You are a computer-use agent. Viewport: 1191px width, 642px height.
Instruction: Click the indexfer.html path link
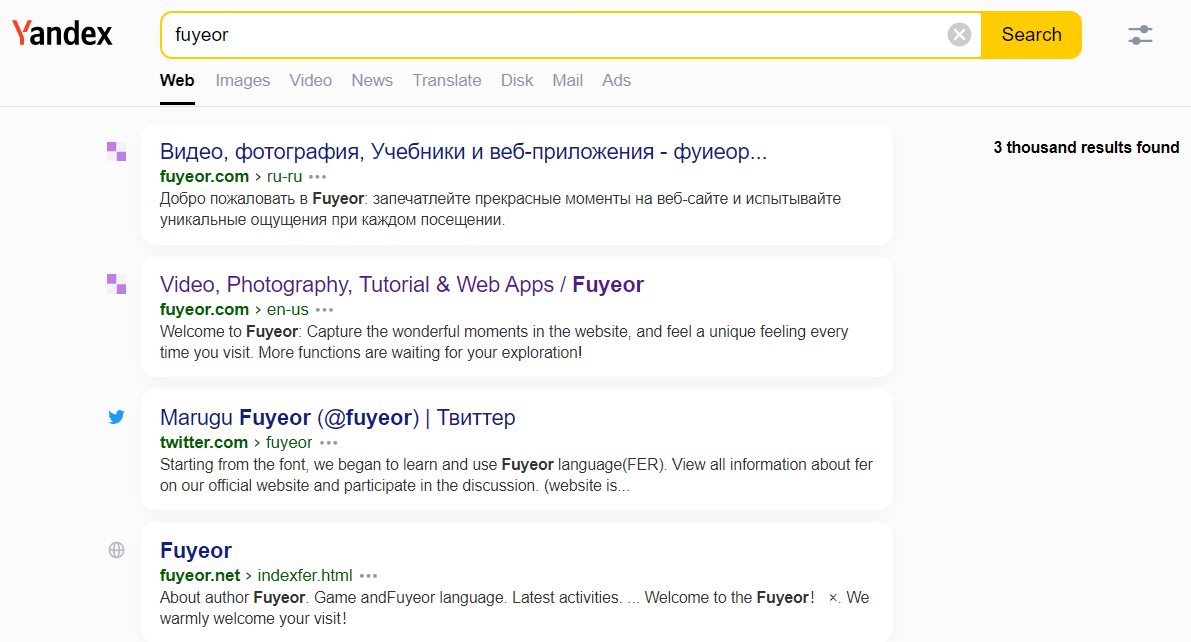coord(305,575)
